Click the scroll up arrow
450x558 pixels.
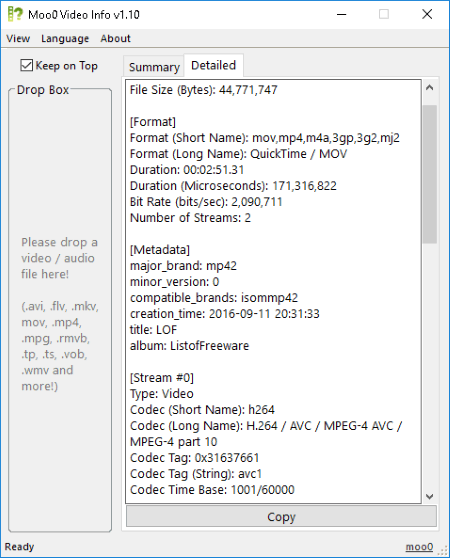(x=429, y=88)
